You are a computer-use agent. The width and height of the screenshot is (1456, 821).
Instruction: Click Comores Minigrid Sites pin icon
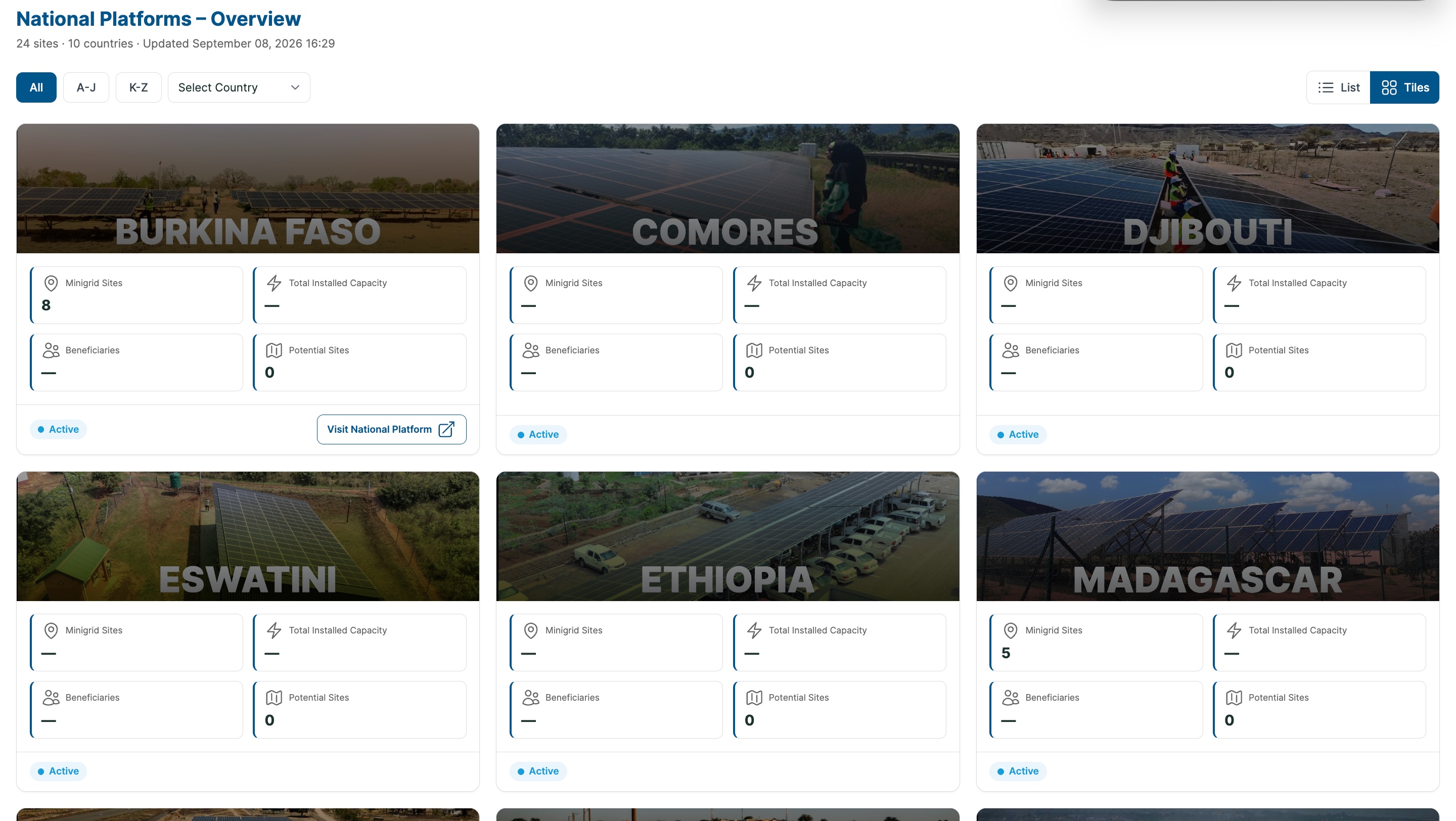pos(531,283)
